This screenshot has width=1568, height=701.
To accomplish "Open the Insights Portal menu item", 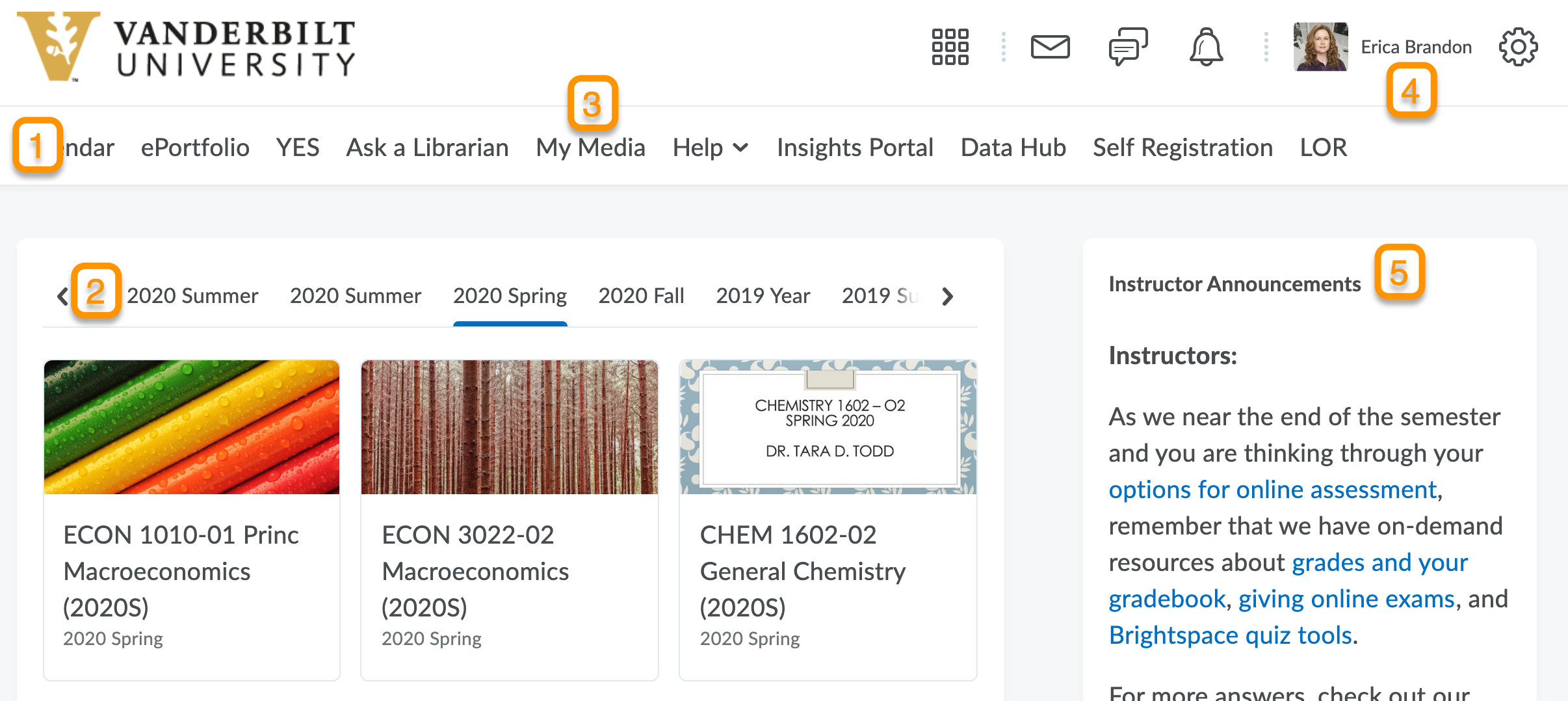I will tap(855, 148).
